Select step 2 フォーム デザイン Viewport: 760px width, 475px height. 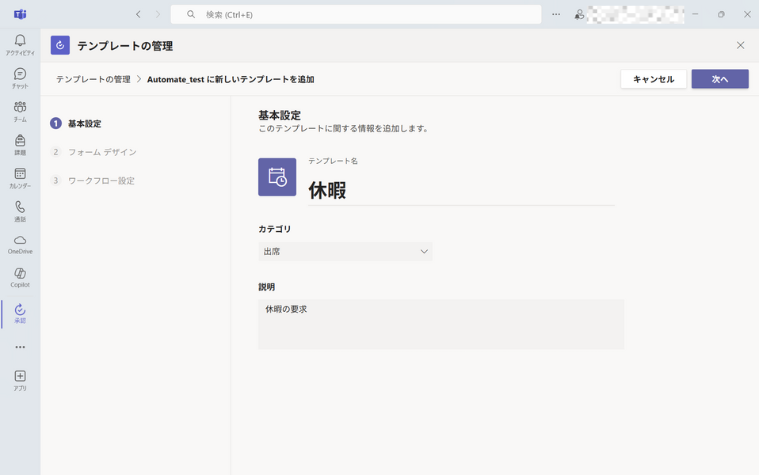tap(94, 152)
